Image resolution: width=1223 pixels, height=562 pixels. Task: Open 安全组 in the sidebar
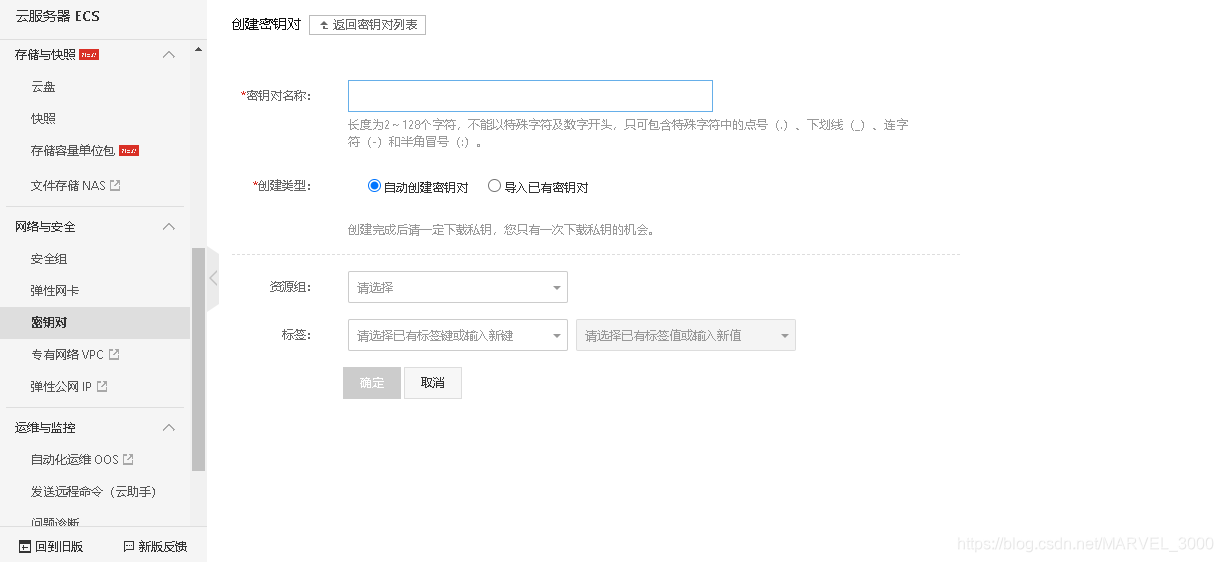pos(49,259)
